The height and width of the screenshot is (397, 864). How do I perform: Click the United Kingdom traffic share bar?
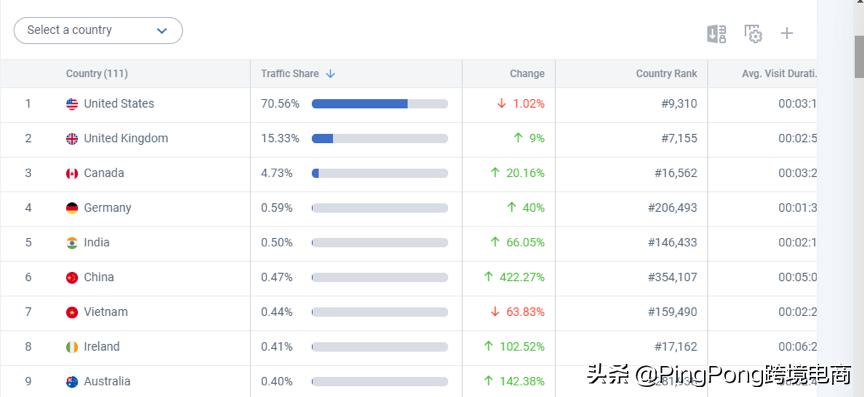[x=380, y=138]
